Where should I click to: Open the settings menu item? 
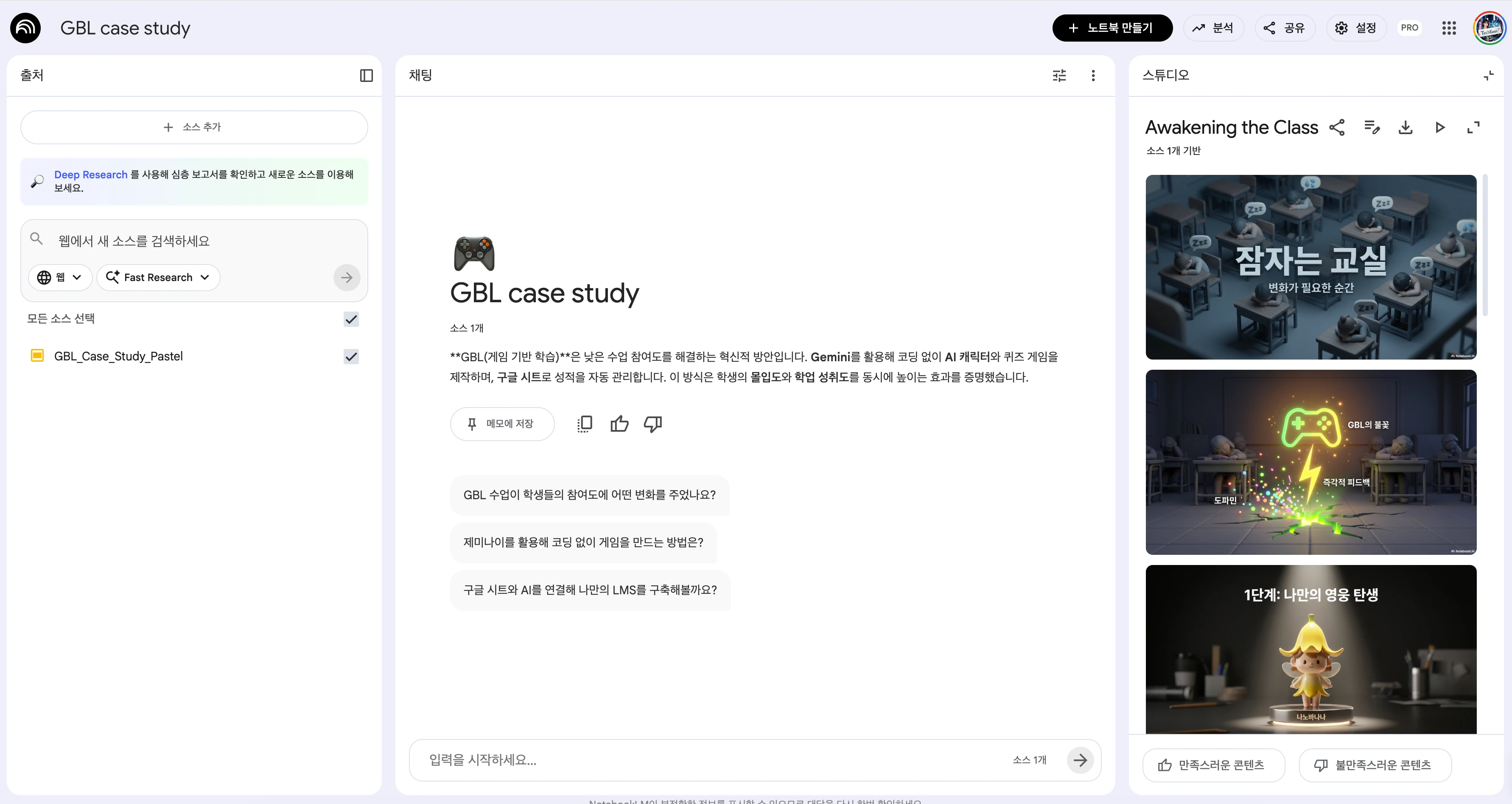pyautogui.click(x=1355, y=28)
